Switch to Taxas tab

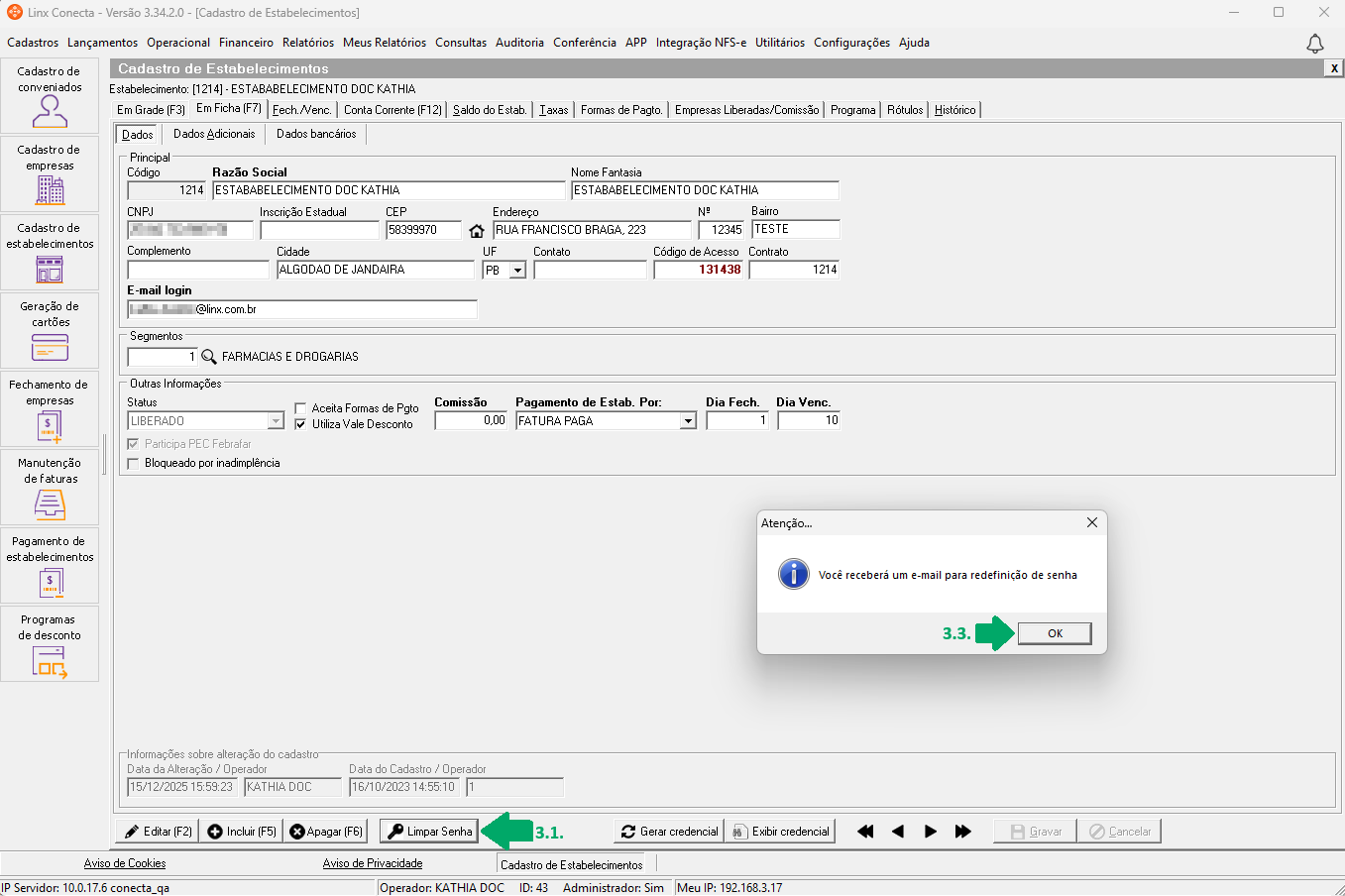pyautogui.click(x=554, y=110)
